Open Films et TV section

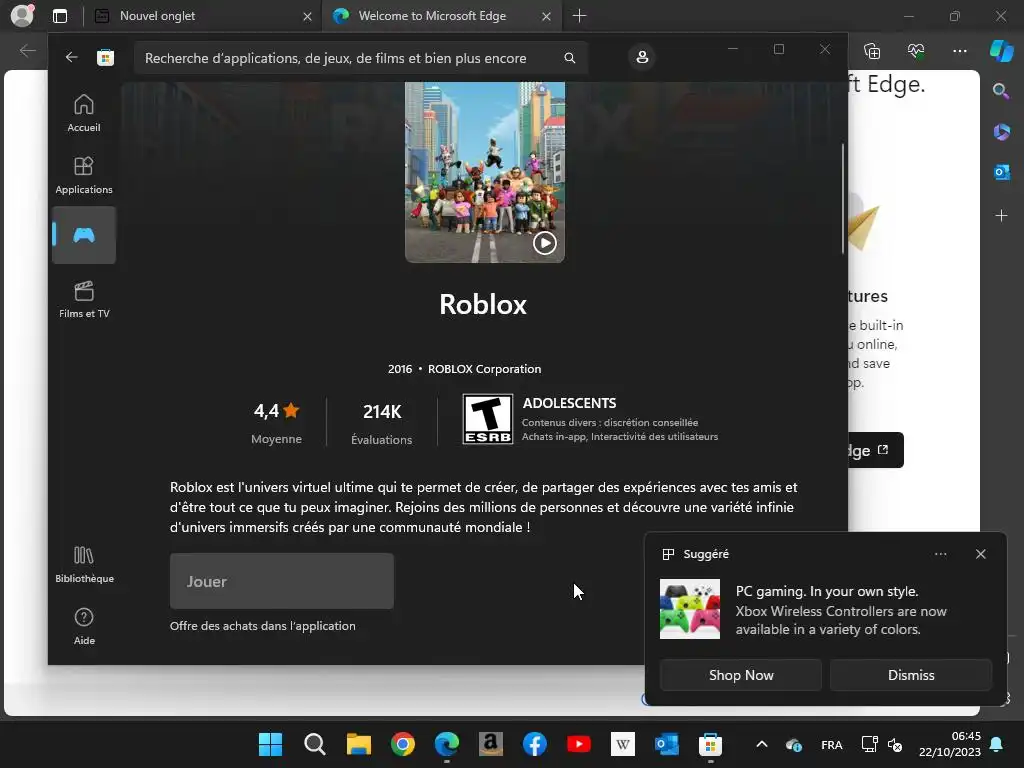coord(84,299)
